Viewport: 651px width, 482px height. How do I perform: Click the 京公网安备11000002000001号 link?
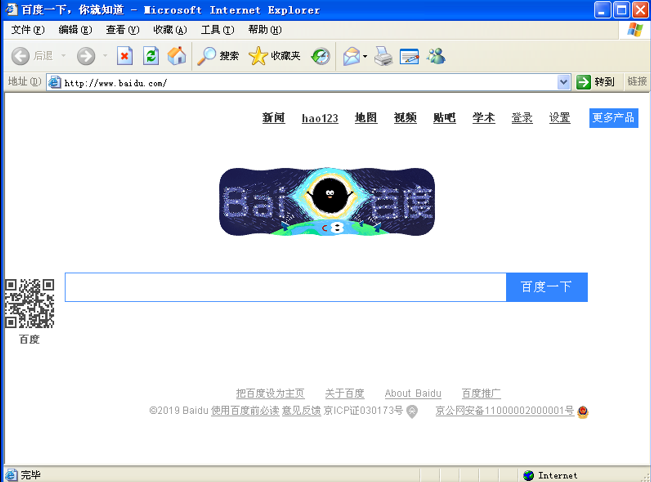(504, 411)
